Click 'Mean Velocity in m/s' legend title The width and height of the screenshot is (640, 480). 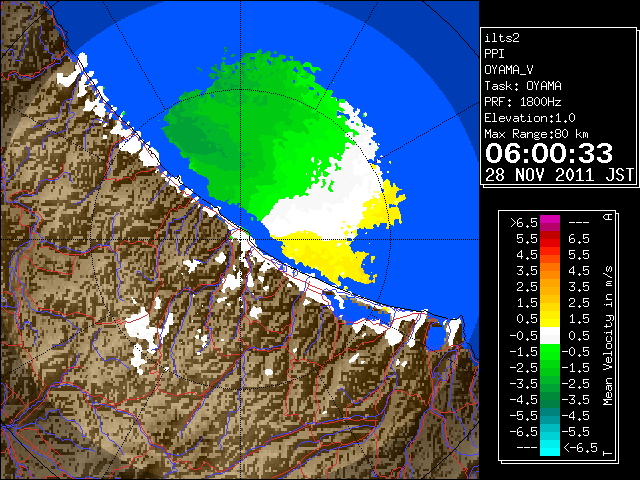coord(608,336)
